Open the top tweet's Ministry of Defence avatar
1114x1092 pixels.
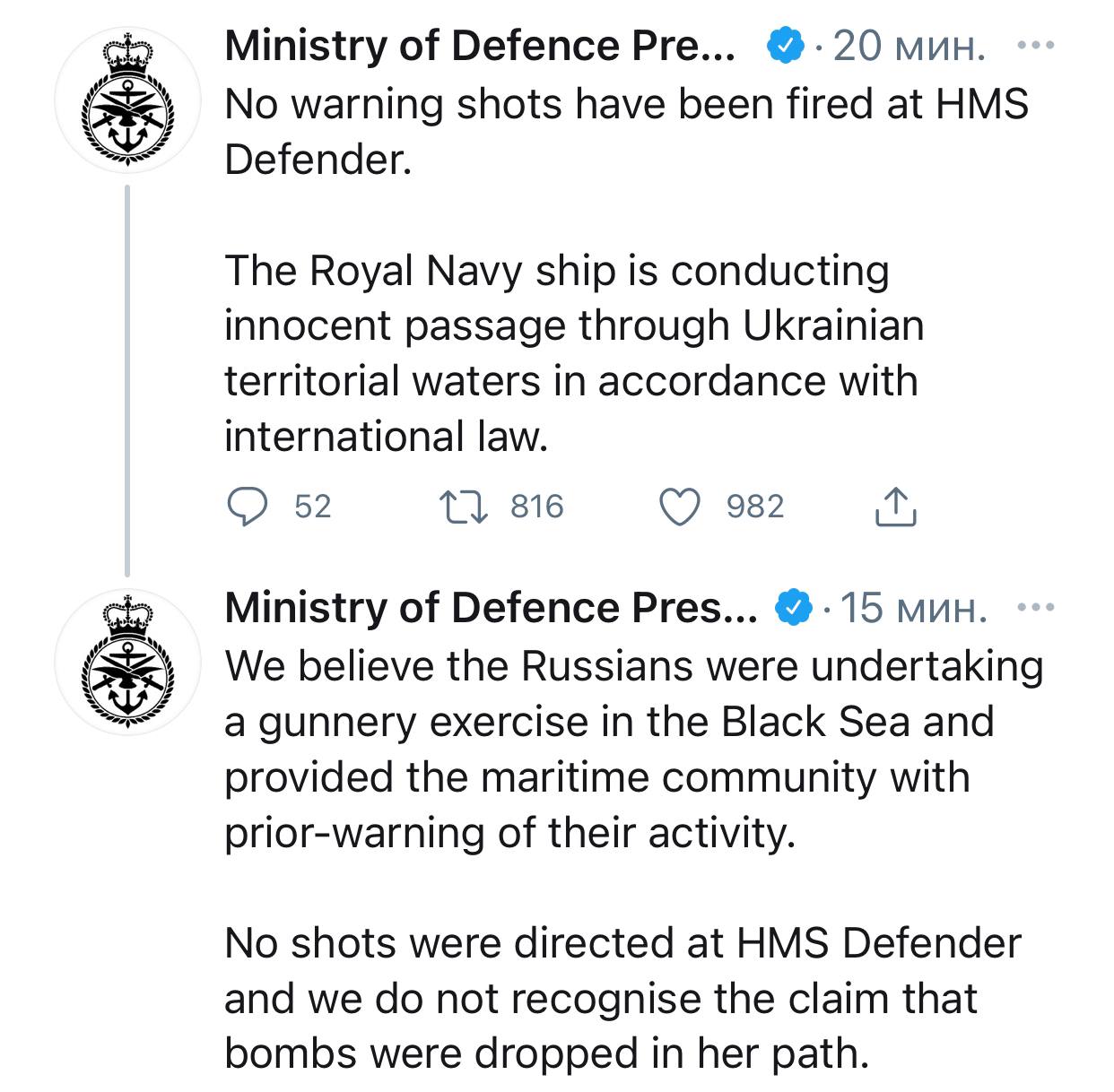pyautogui.click(x=126, y=99)
